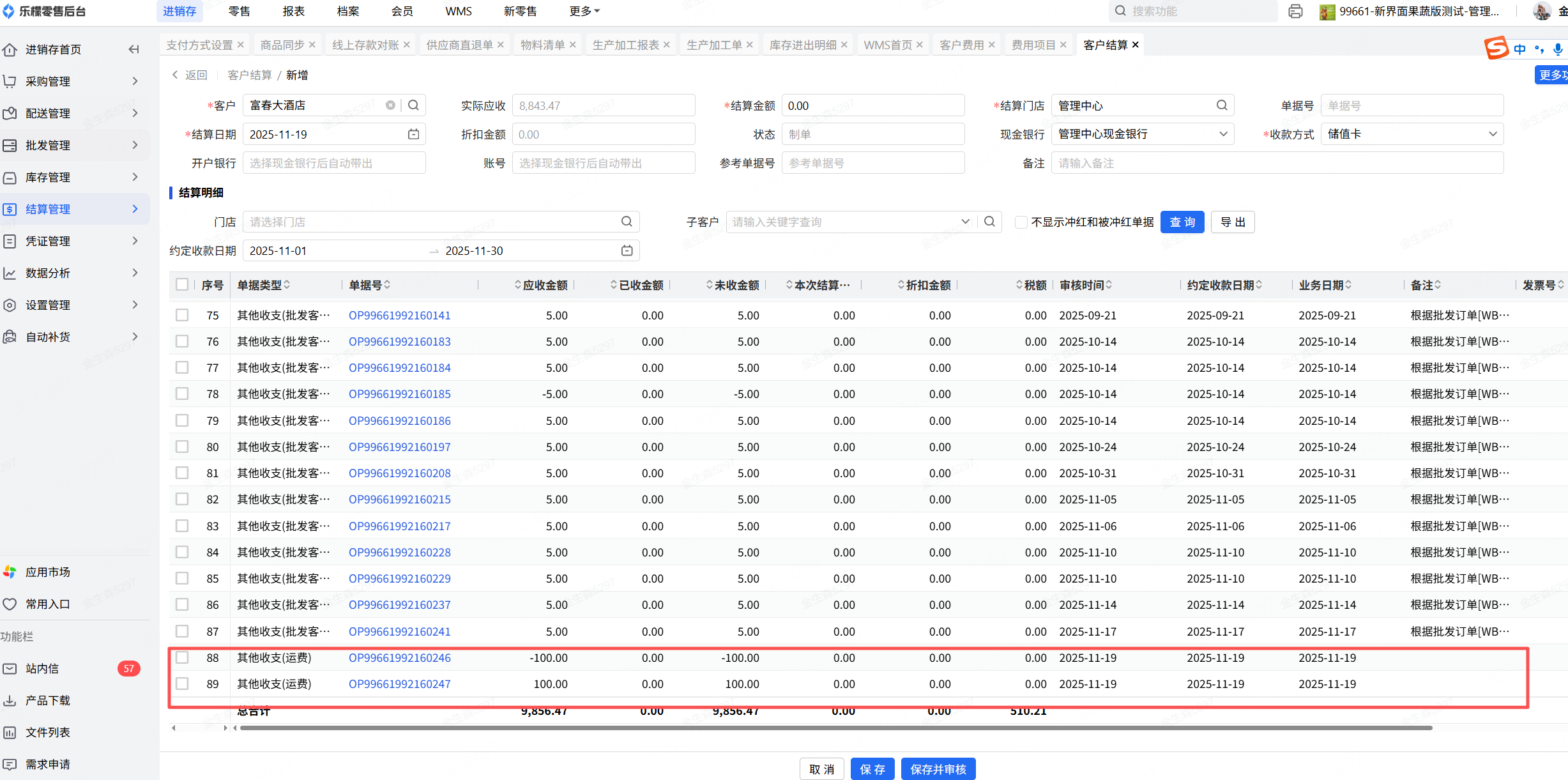This screenshot has height=780, width=1568.
Task: Click the sub-customer search icon button
Action: (989, 222)
